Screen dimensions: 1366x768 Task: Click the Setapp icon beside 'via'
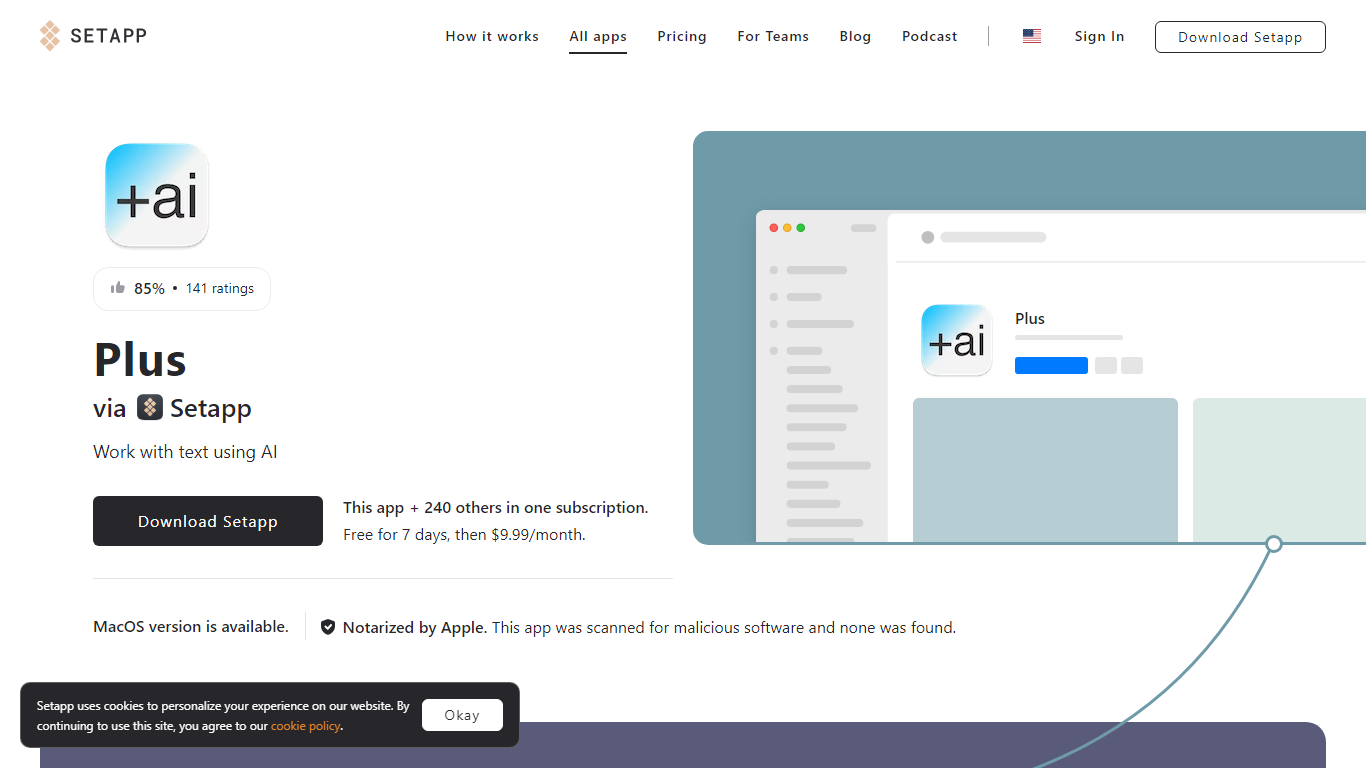pos(150,408)
